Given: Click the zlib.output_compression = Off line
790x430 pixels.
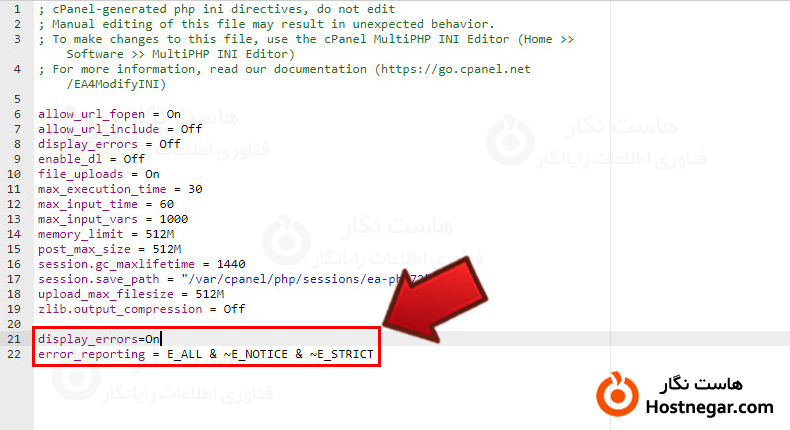Looking at the screenshot, I should (142, 309).
